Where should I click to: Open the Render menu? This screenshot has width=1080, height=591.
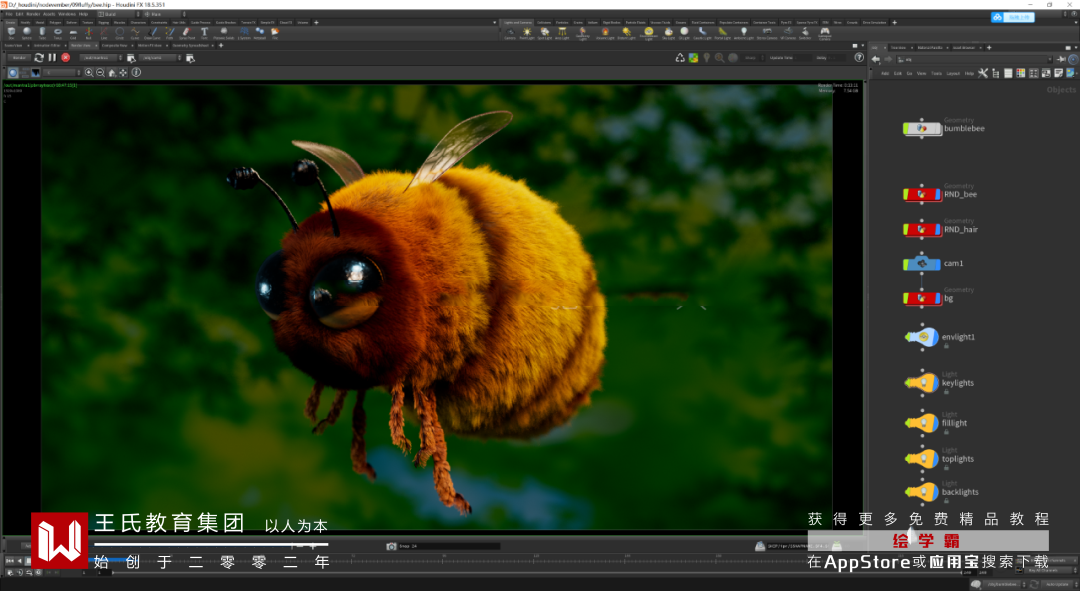33,14
